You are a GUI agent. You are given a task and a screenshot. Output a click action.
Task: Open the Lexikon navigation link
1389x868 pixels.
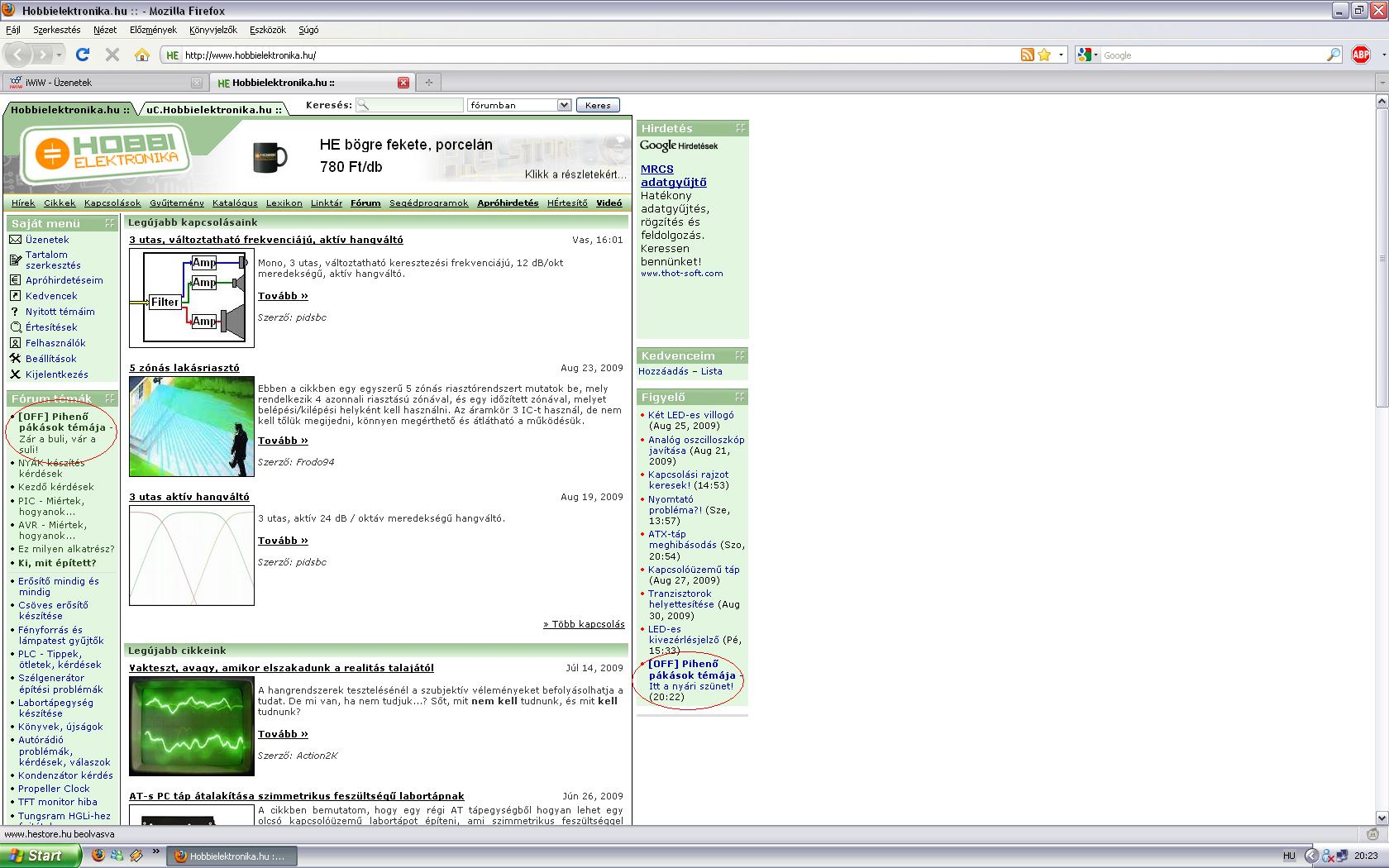pos(284,203)
